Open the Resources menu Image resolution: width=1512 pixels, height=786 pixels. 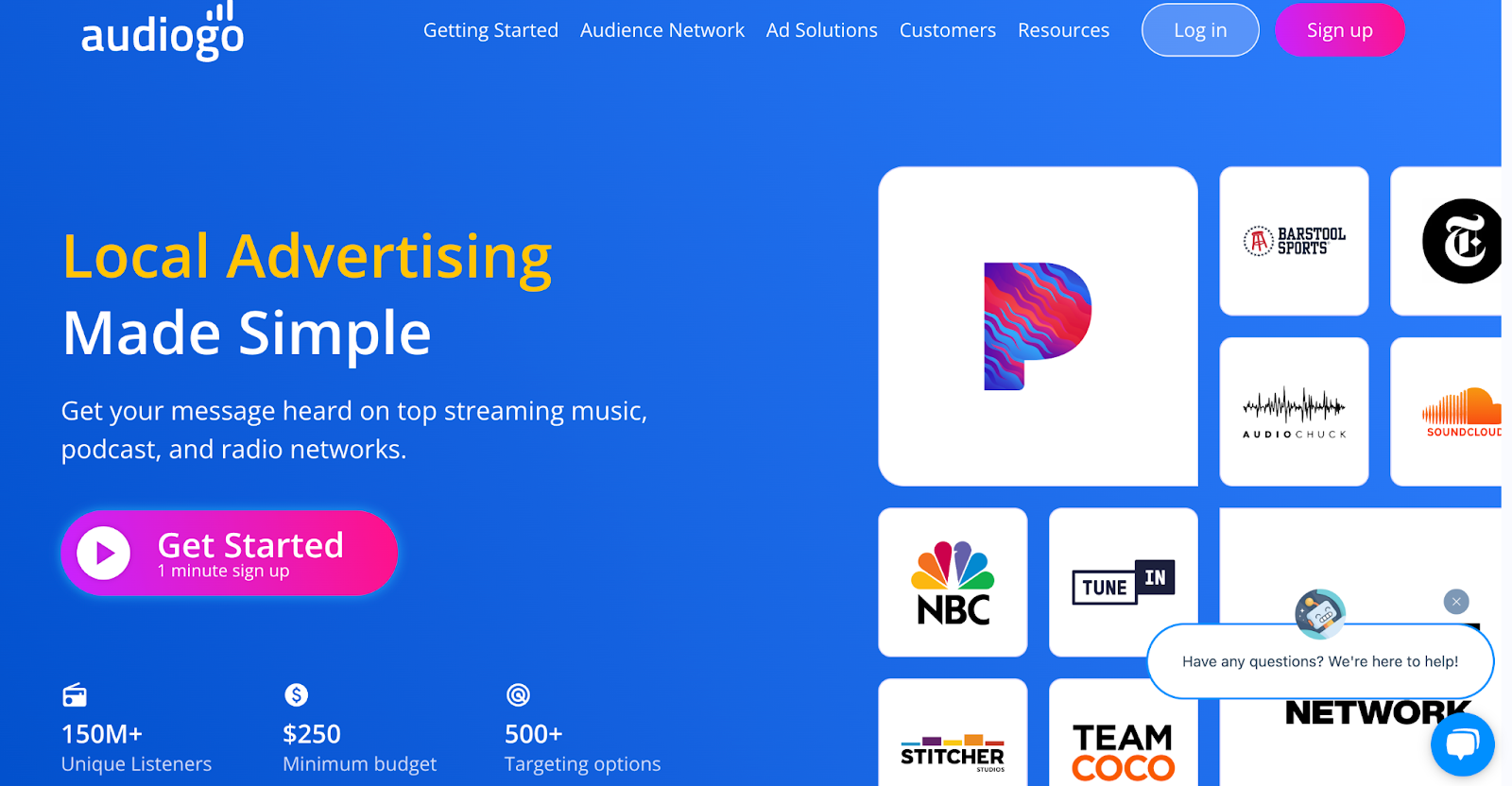tap(1063, 30)
